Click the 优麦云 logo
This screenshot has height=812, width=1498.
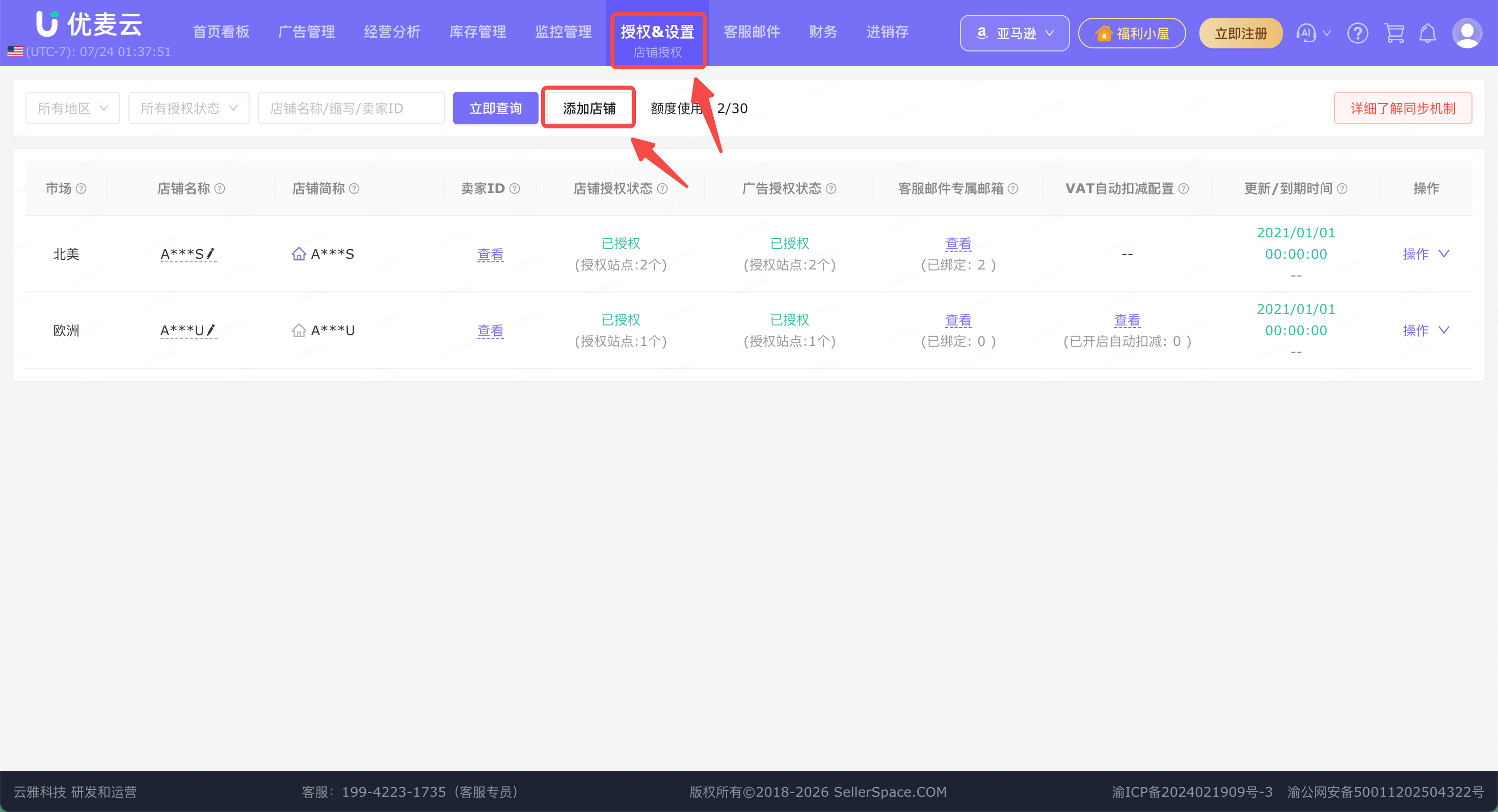(x=89, y=24)
